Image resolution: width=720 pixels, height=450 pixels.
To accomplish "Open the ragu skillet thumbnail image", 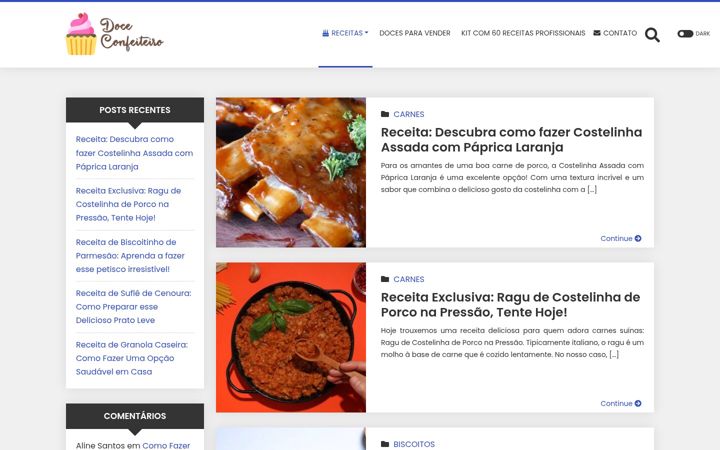I will tap(291, 338).
